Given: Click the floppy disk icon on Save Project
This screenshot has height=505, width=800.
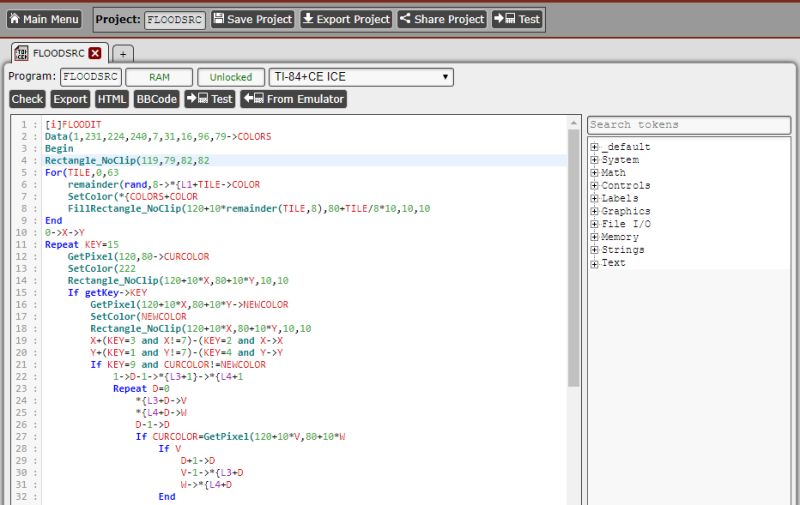Looking at the screenshot, I should point(219,19).
